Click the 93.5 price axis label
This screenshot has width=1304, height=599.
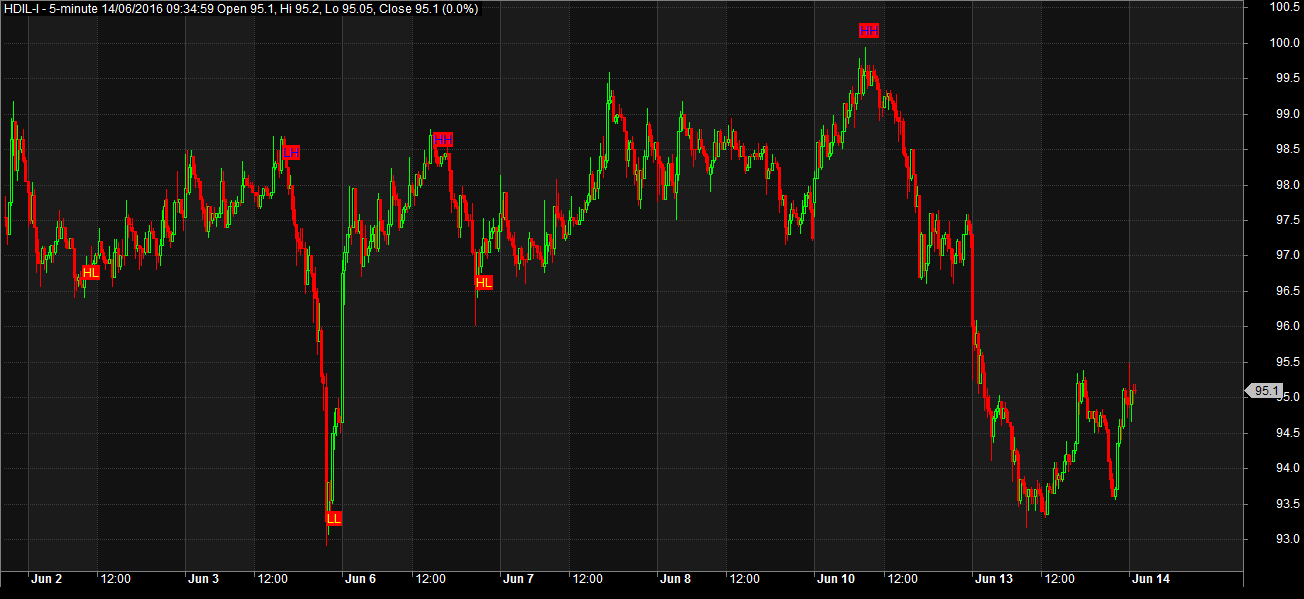(1287, 504)
